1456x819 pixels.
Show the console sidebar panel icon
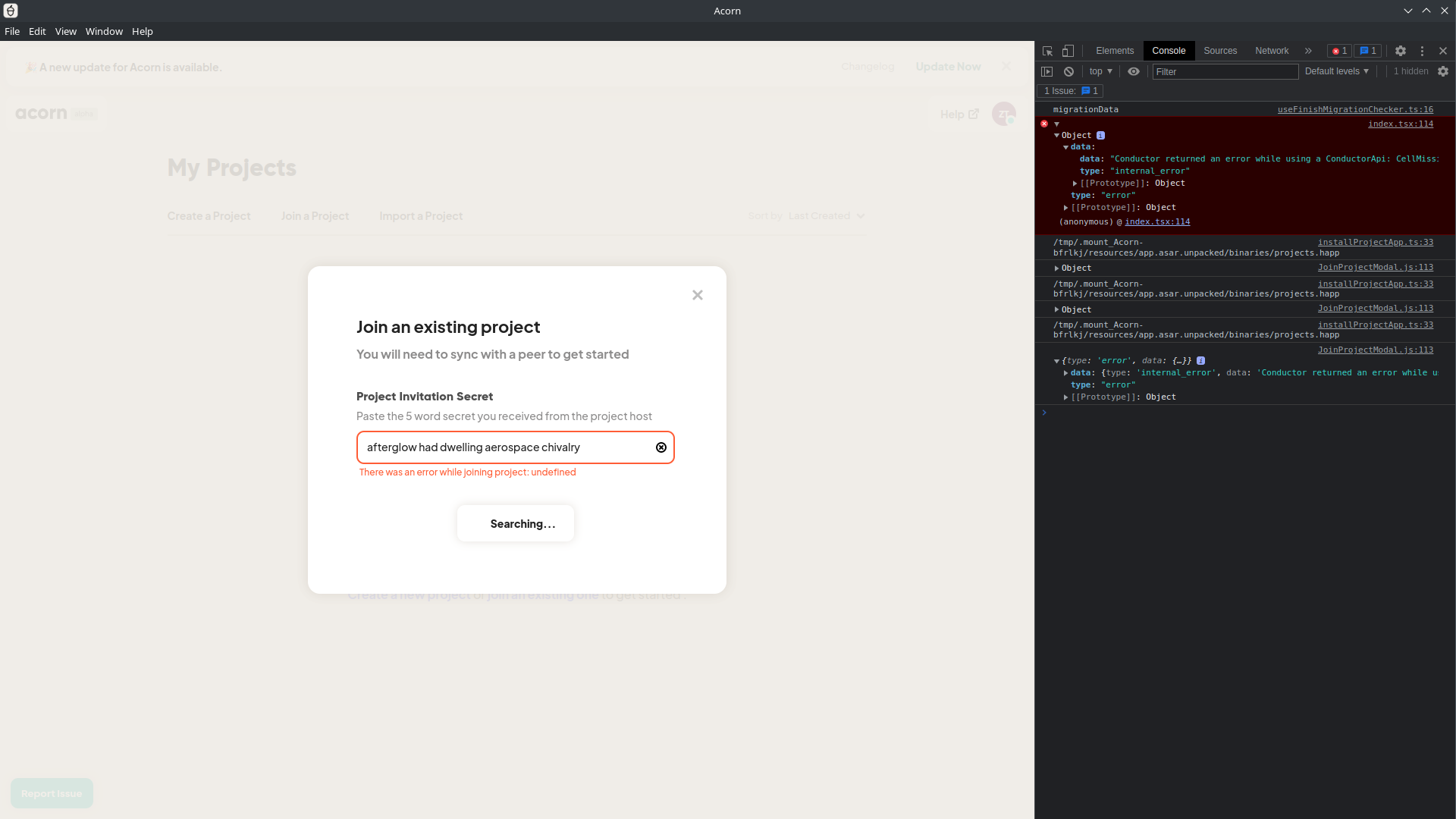click(x=1047, y=71)
